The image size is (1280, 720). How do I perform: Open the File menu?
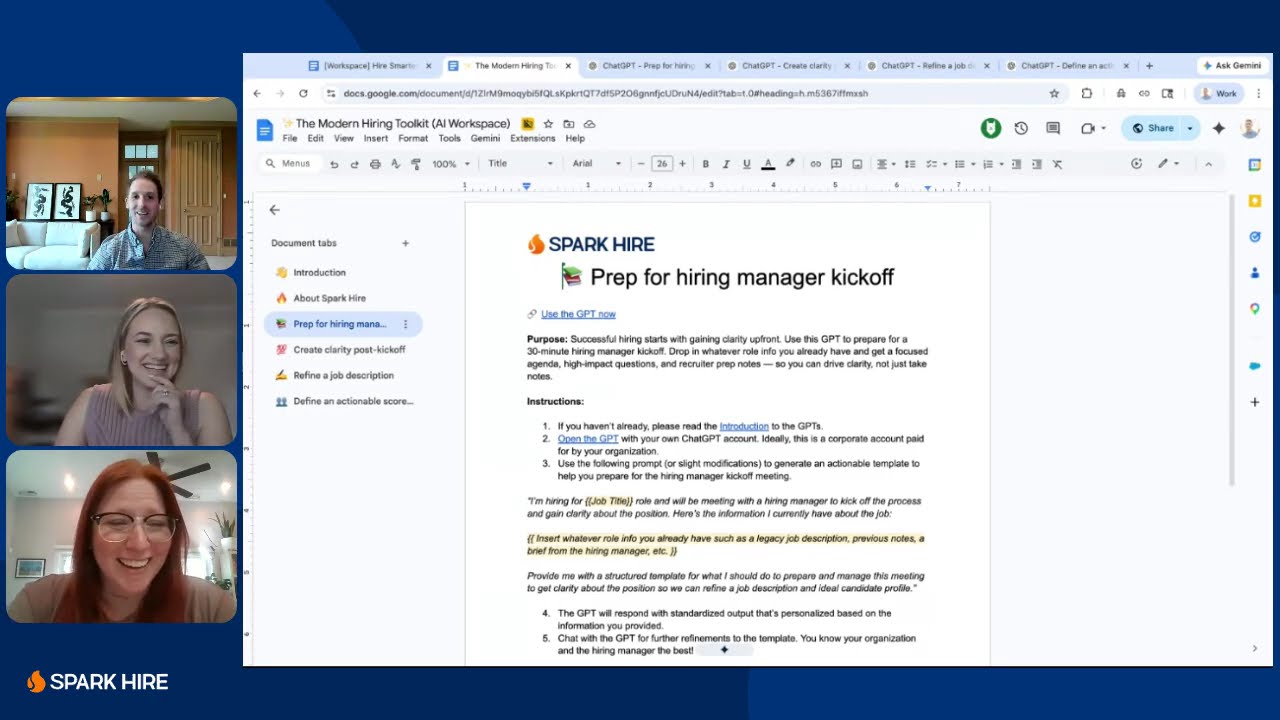[289, 139]
